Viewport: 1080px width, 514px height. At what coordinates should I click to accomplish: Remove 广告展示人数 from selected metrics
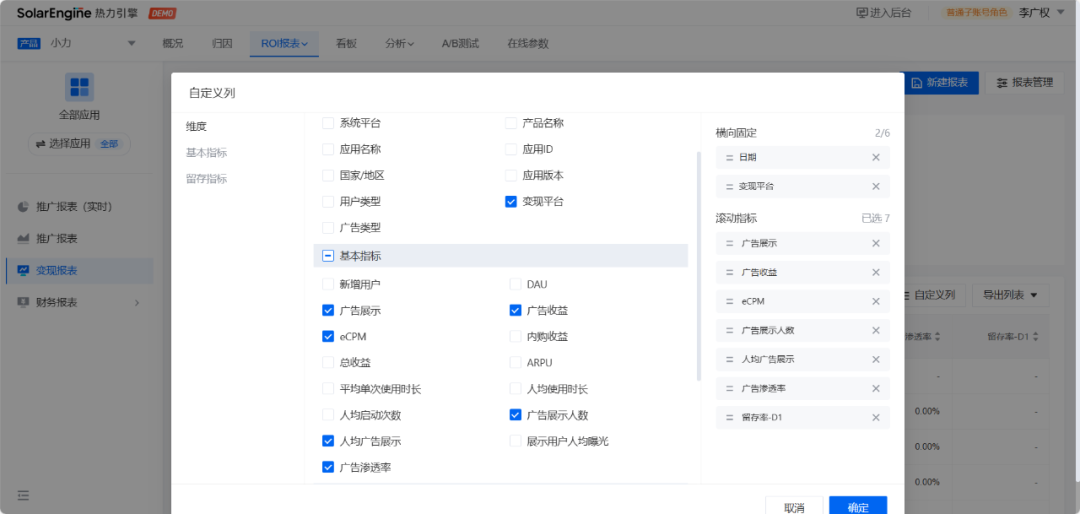875,330
